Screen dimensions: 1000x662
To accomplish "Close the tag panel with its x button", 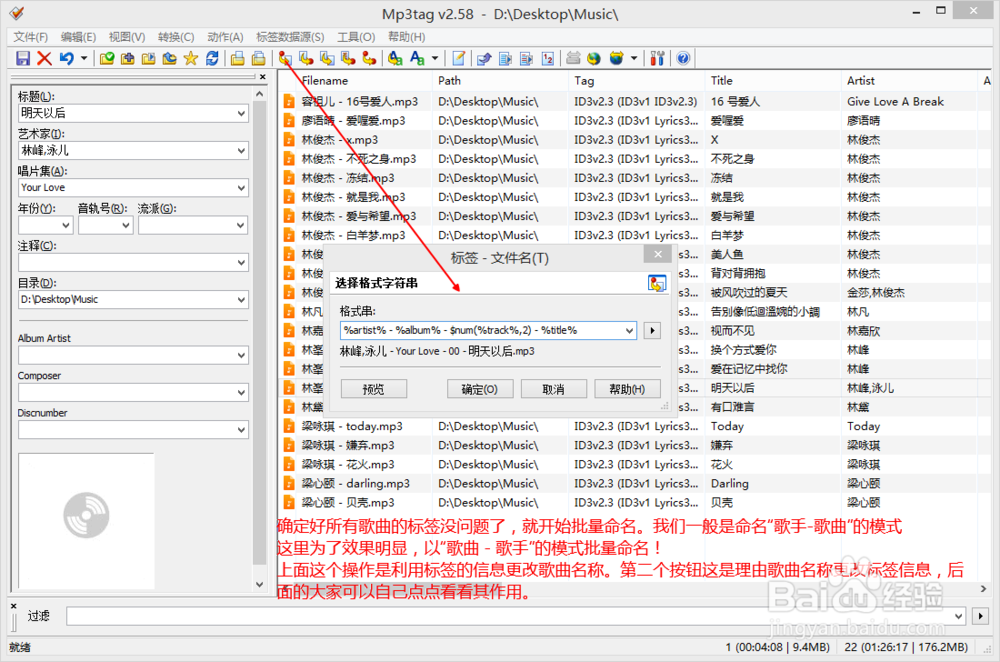I will click(x=263, y=77).
